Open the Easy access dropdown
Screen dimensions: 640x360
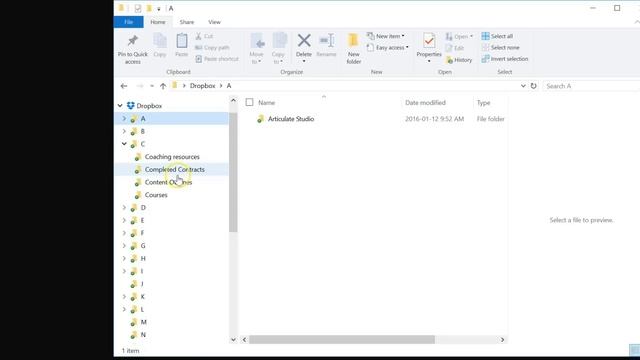(387, 48)
